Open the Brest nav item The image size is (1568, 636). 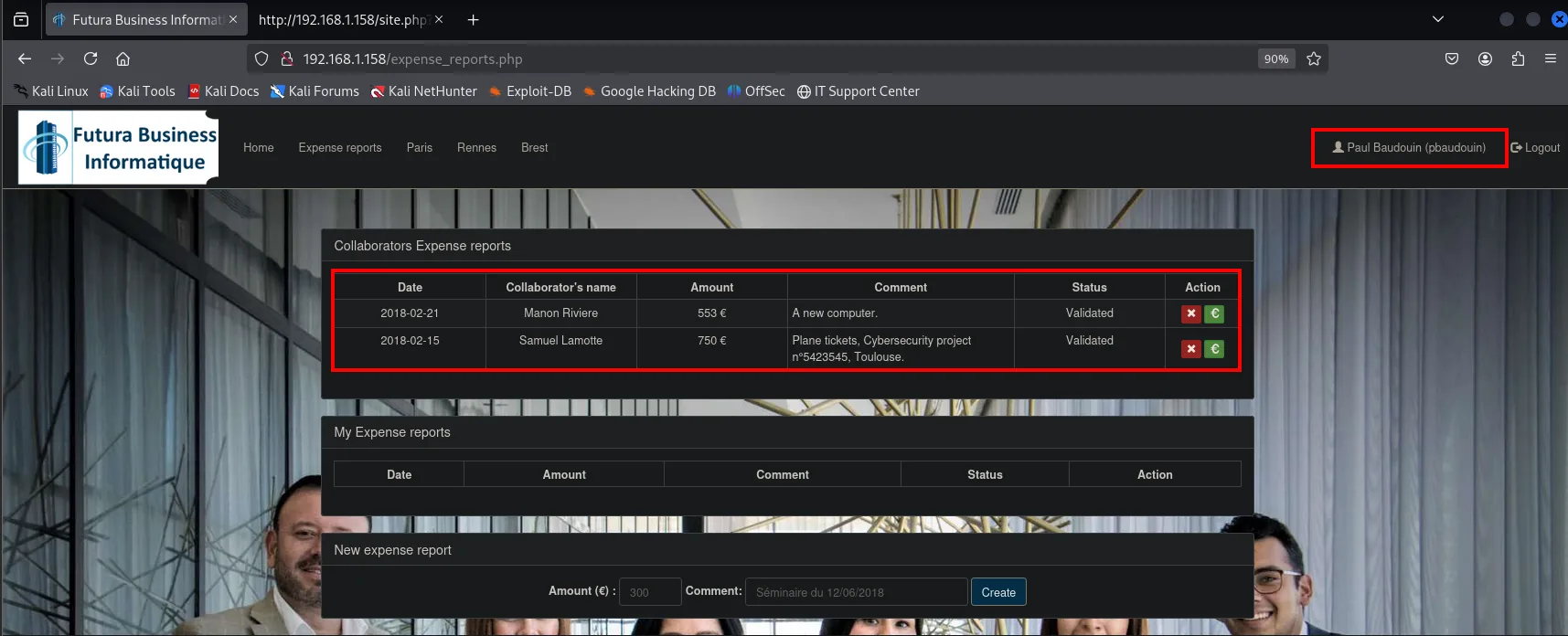point(535,147)
